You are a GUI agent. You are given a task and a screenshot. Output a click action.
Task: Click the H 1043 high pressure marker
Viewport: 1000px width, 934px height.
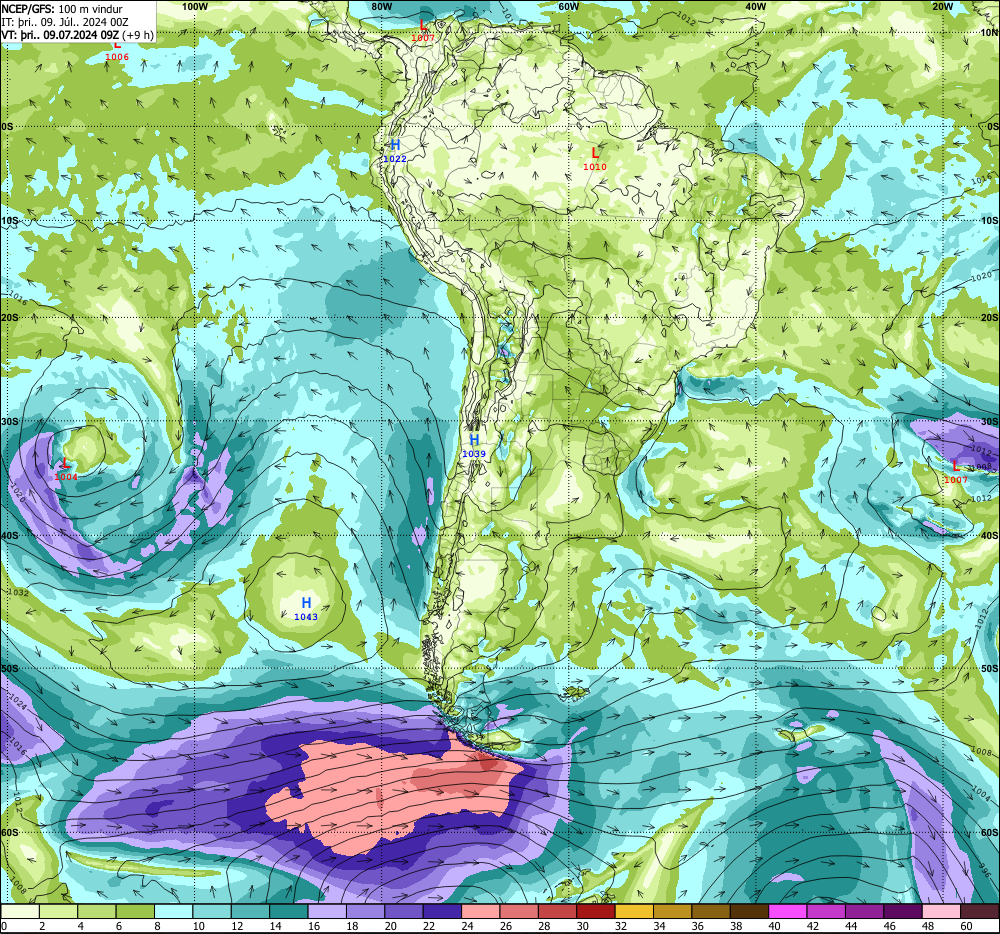coord(306,608)
